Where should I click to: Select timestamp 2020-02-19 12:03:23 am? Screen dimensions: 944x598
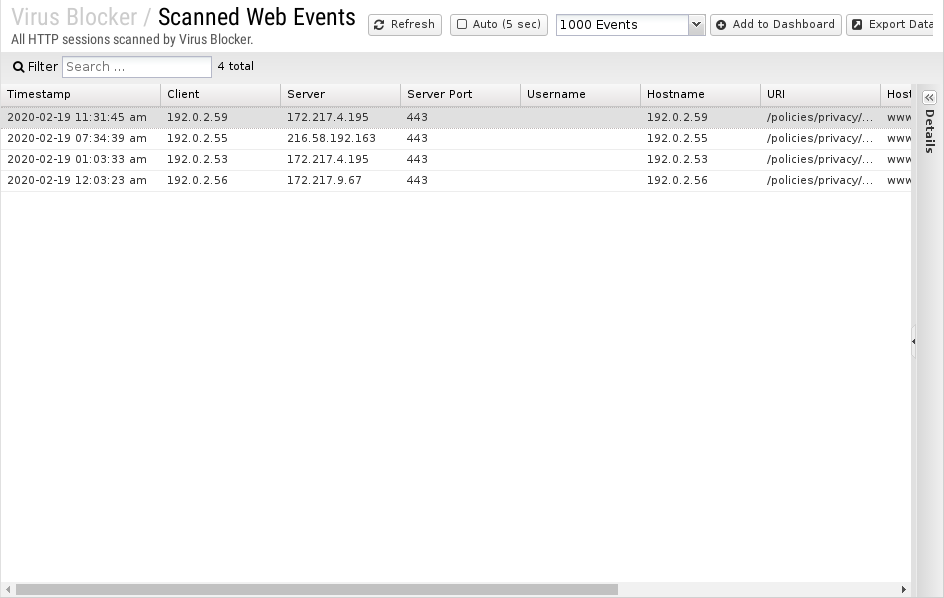(77, 181)
